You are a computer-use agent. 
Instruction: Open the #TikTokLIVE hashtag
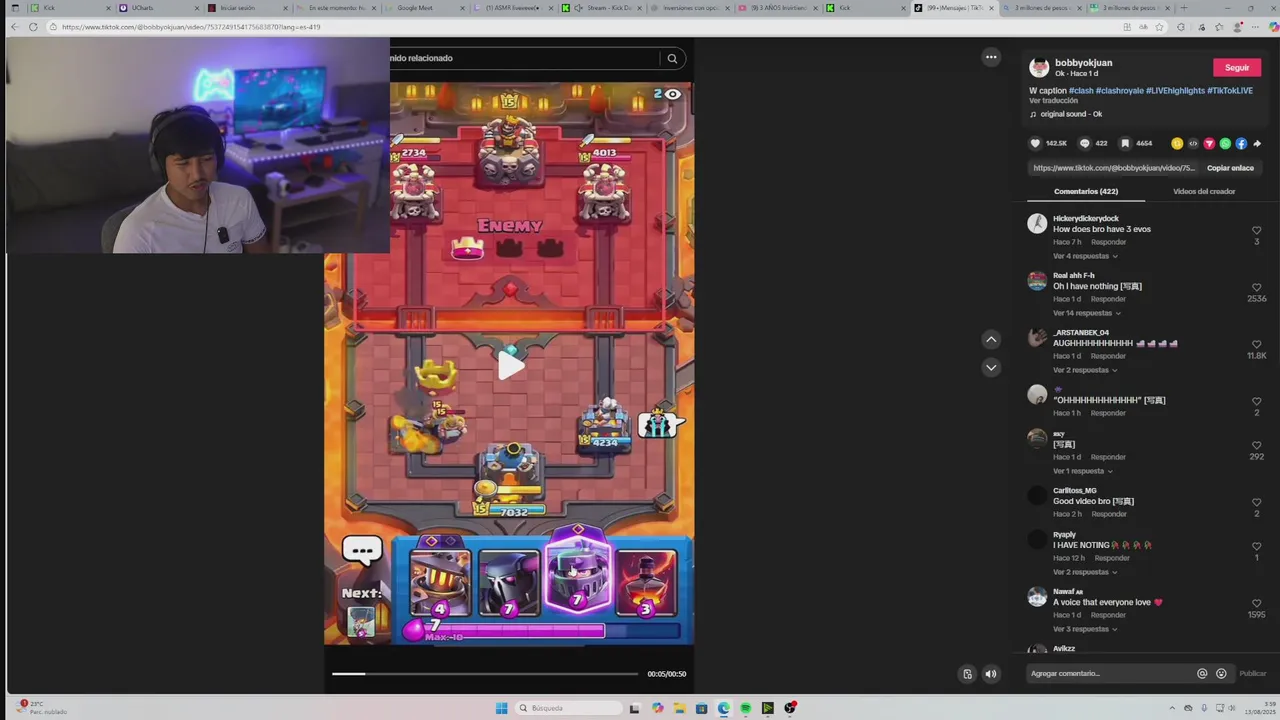1230,90
